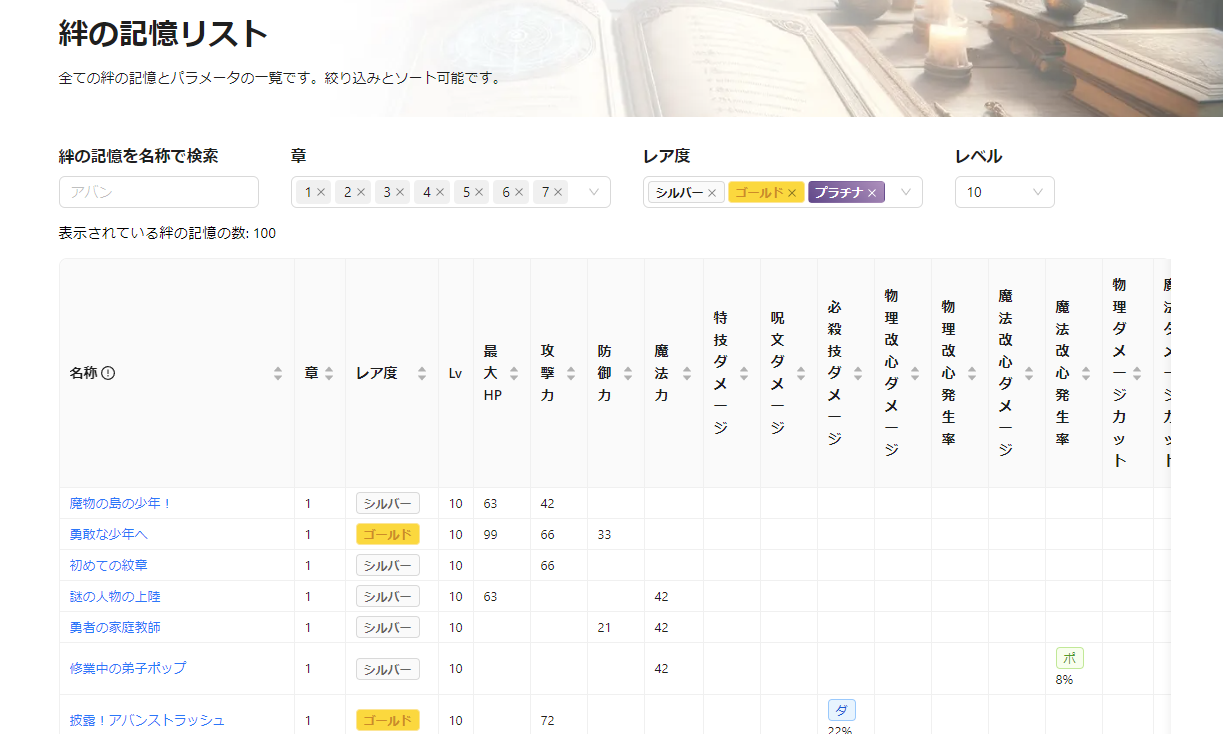The height and width of the screenshot is (734, 1223).
Task: Click 最大HP value 99 in 勇敢な少年へ row
Action: (491, 534)
